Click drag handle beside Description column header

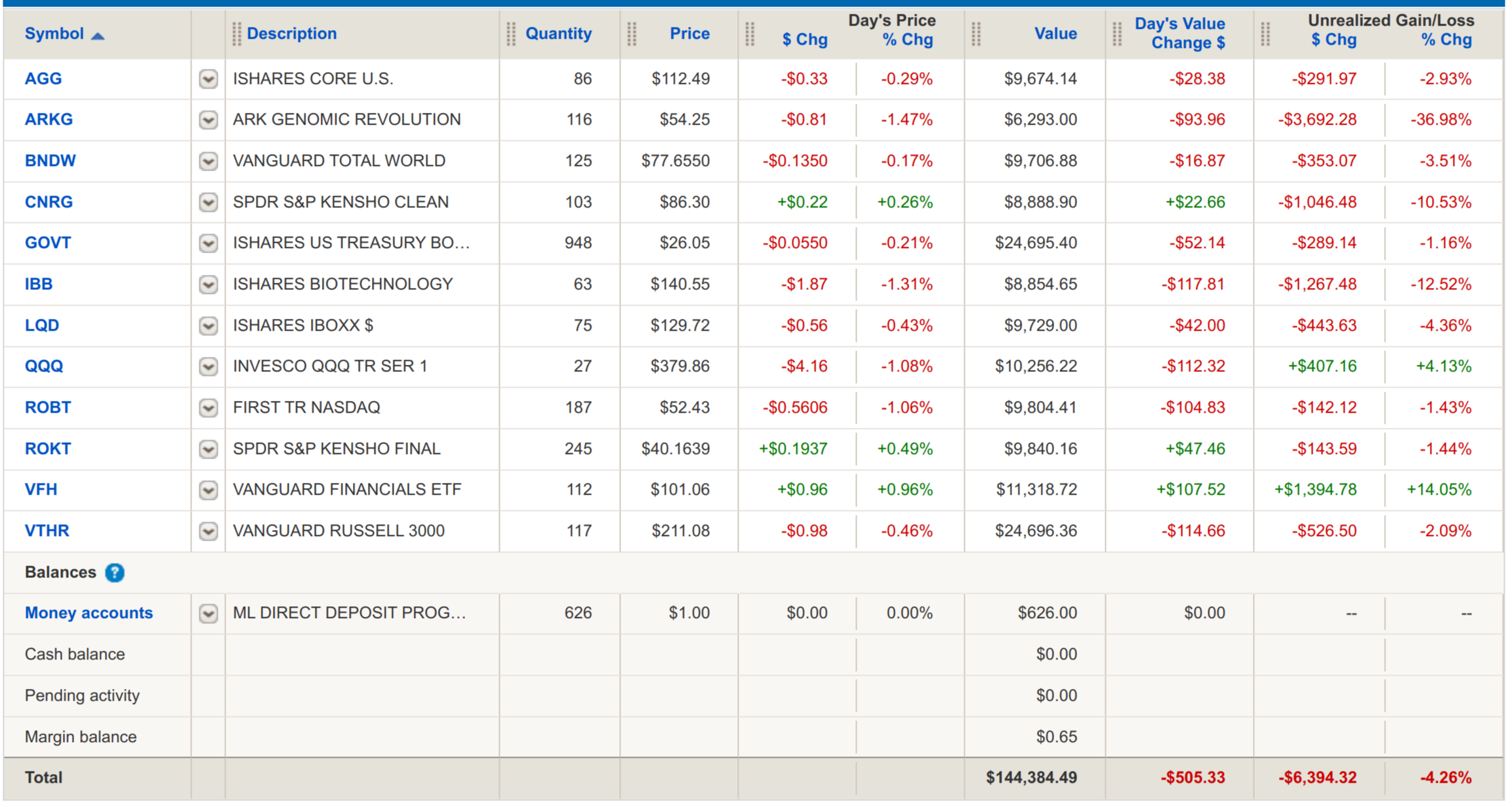[237, 34]
